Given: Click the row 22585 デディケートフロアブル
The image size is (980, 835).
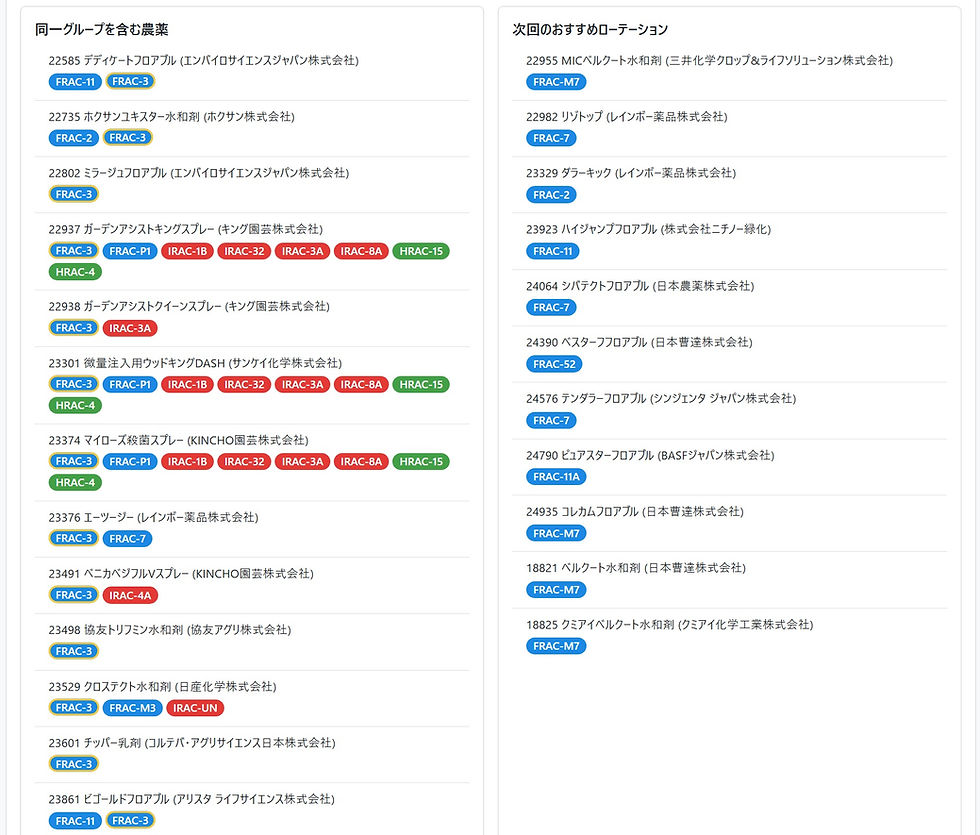Looking at the screenshot, I should click(252, 72).
